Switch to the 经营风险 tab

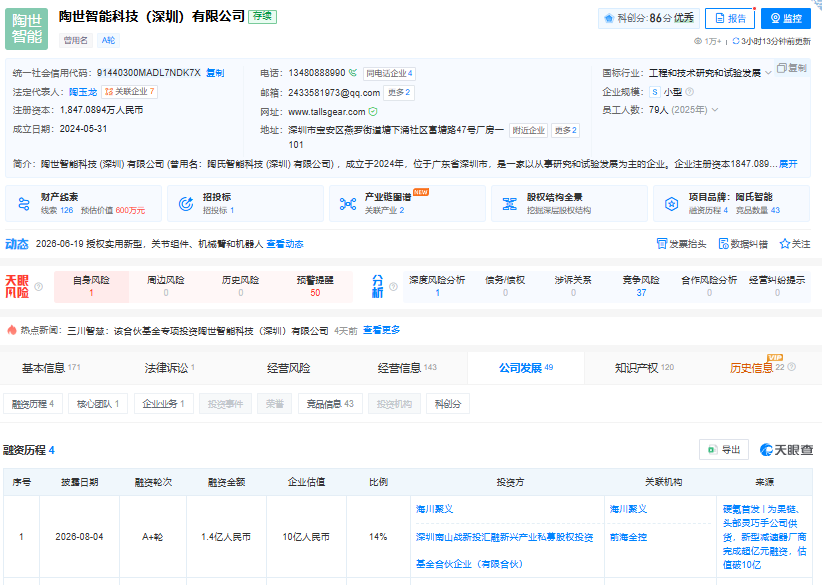[288, 368]
